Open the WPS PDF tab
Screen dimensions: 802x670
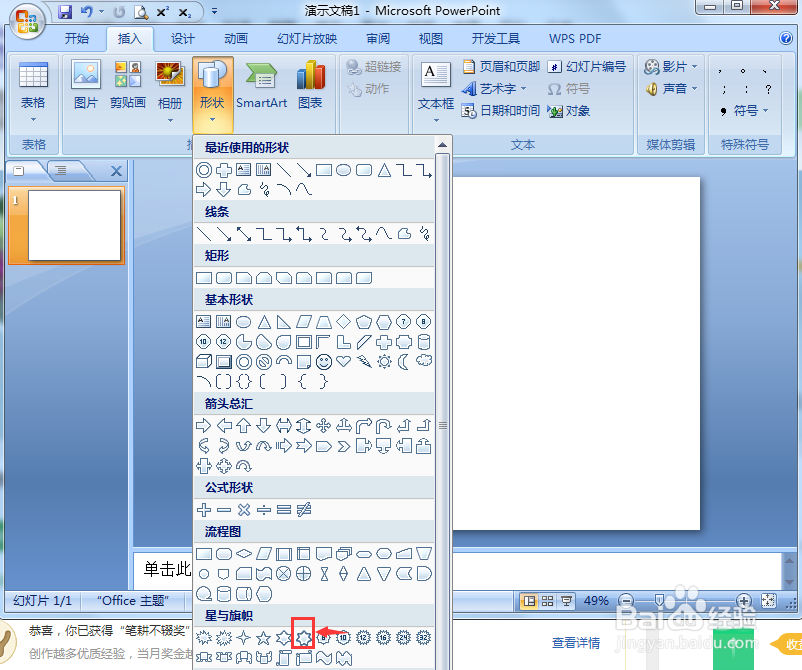(575, 39)
